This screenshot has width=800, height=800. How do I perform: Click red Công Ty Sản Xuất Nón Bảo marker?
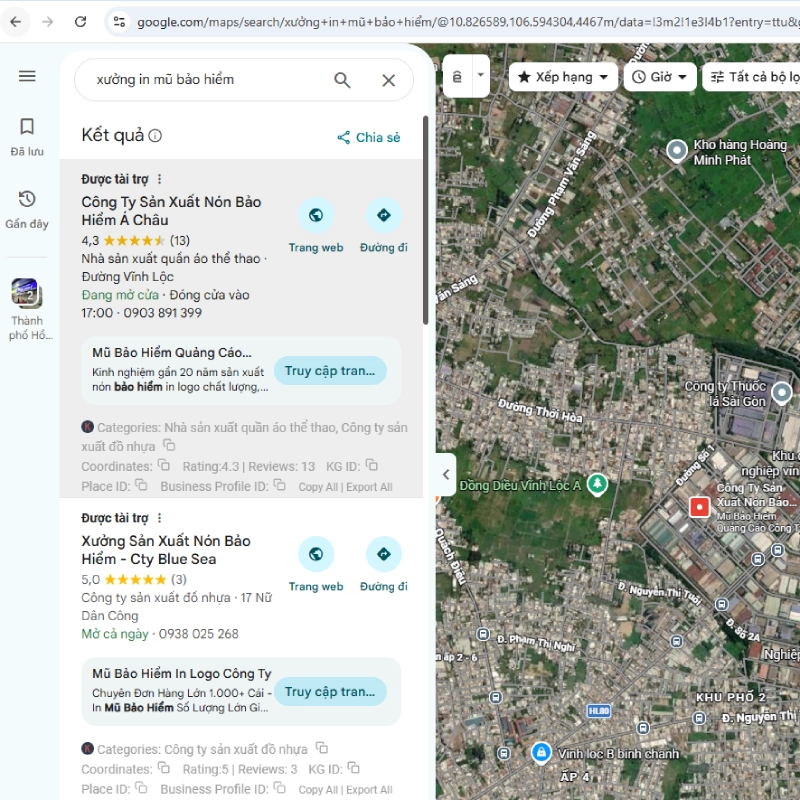point(699,508)
